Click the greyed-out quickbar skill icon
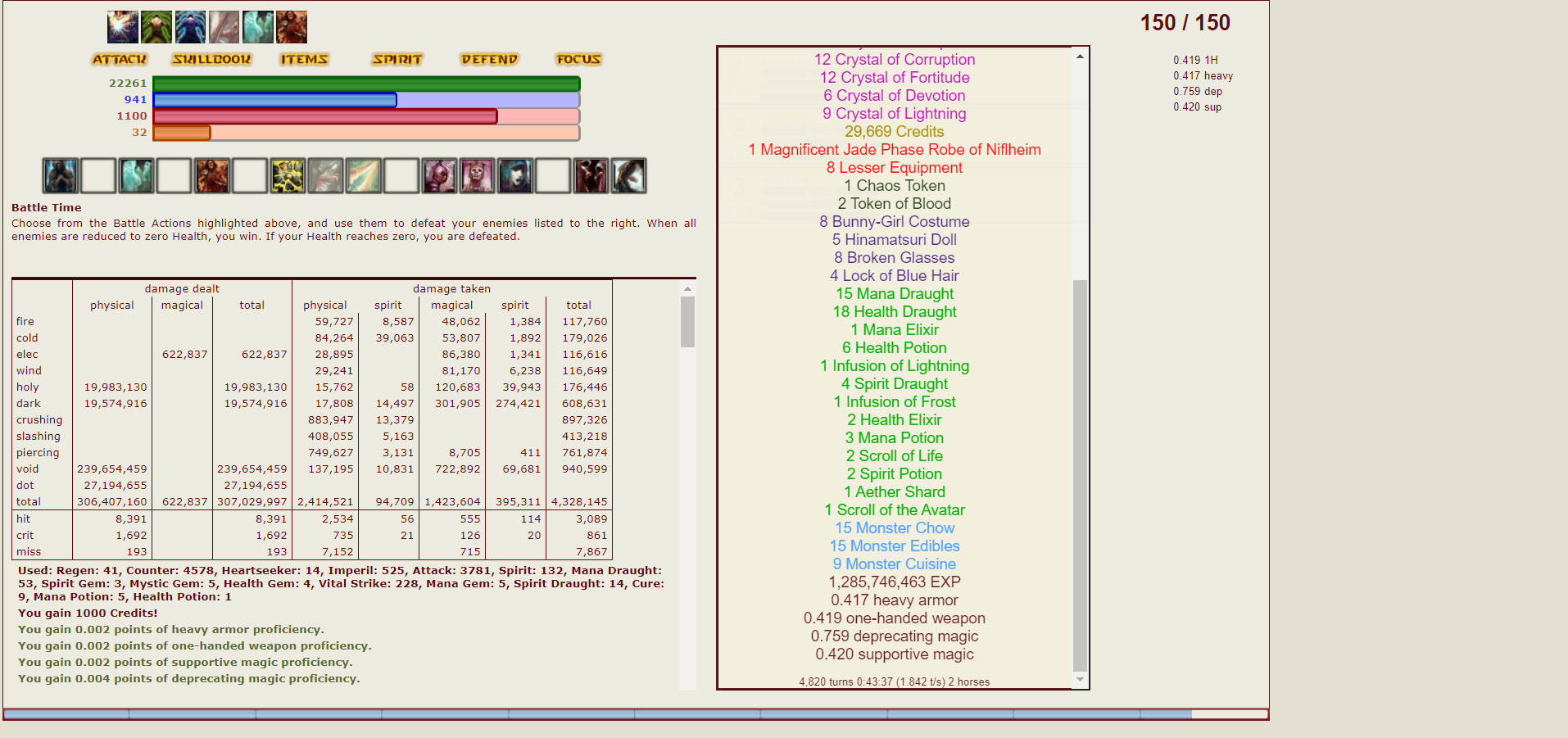The image size is (1568, 738). click(325, 176)
